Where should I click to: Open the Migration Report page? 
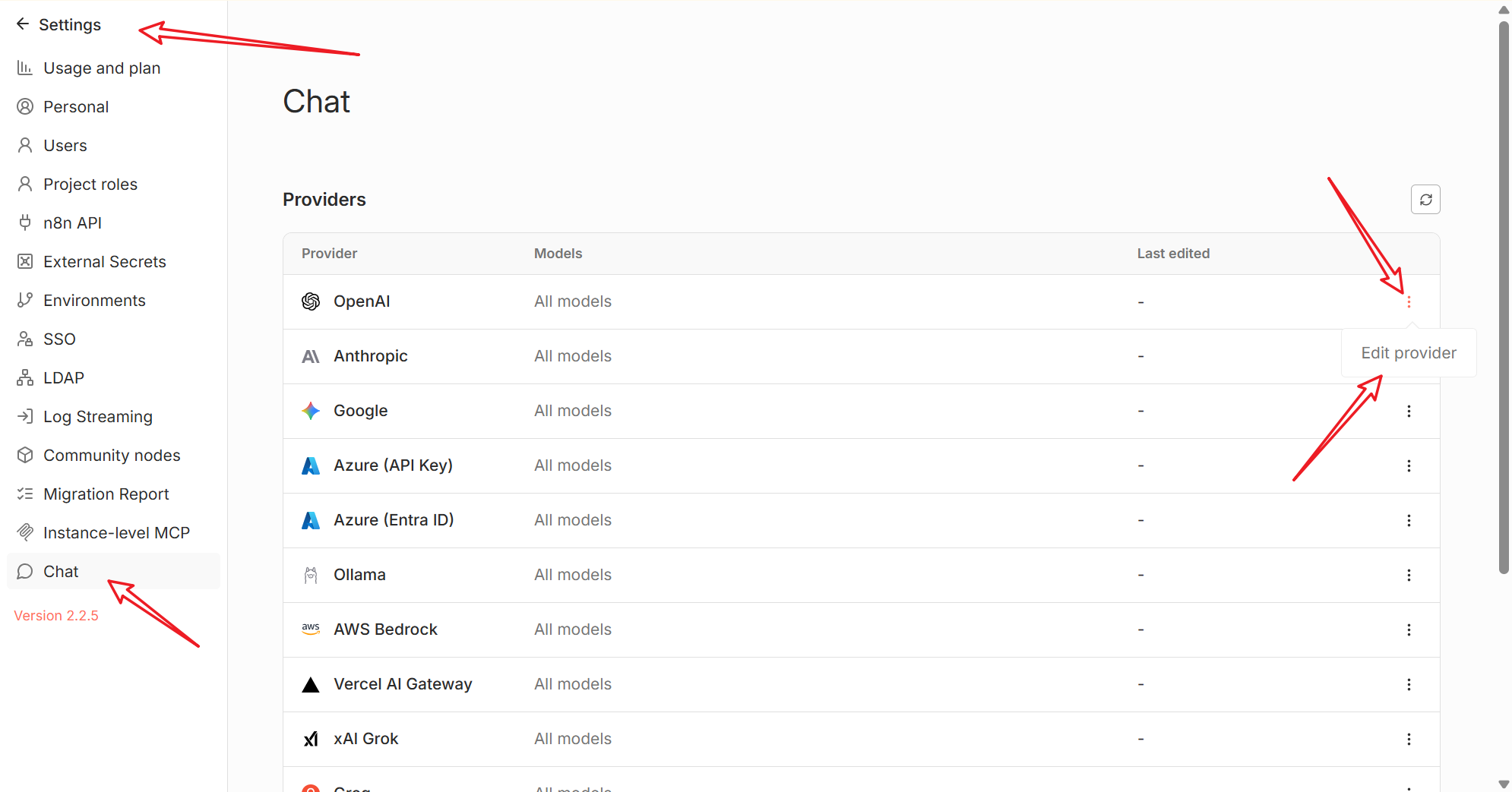[x=113, y=494]
